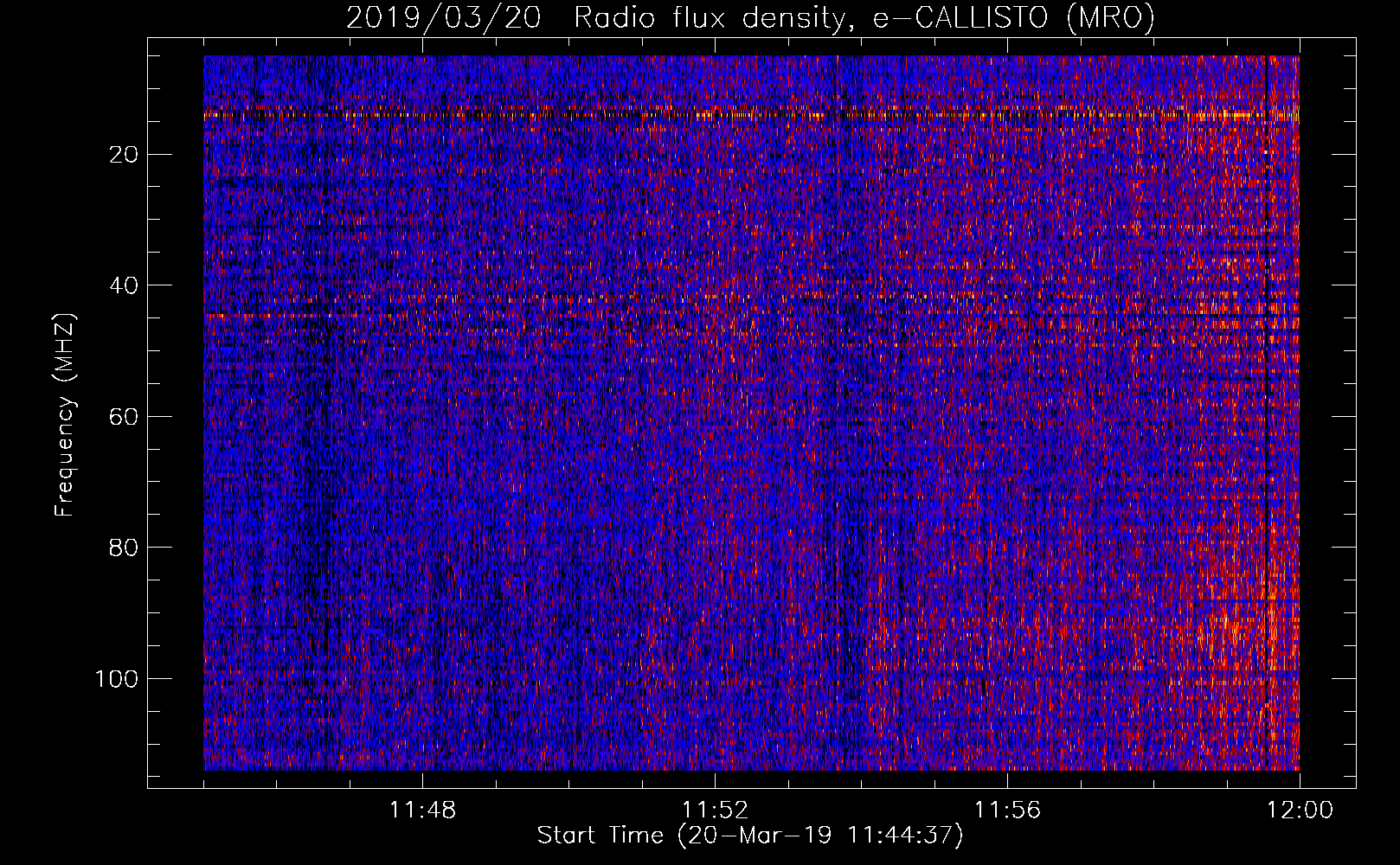
Task: Click the '60' frequency tick label
Action: click(x=125, y=417)
